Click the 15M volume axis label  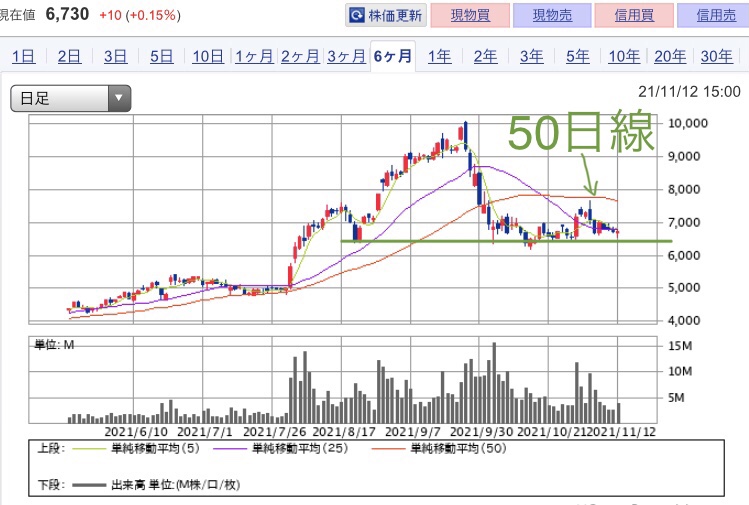pos(680,346)
